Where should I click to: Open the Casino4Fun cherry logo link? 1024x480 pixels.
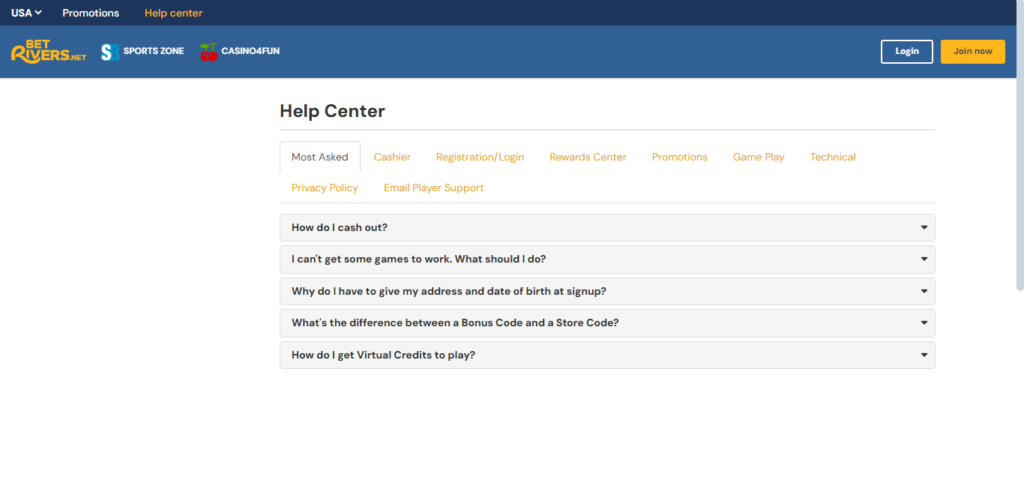point(240,52)
